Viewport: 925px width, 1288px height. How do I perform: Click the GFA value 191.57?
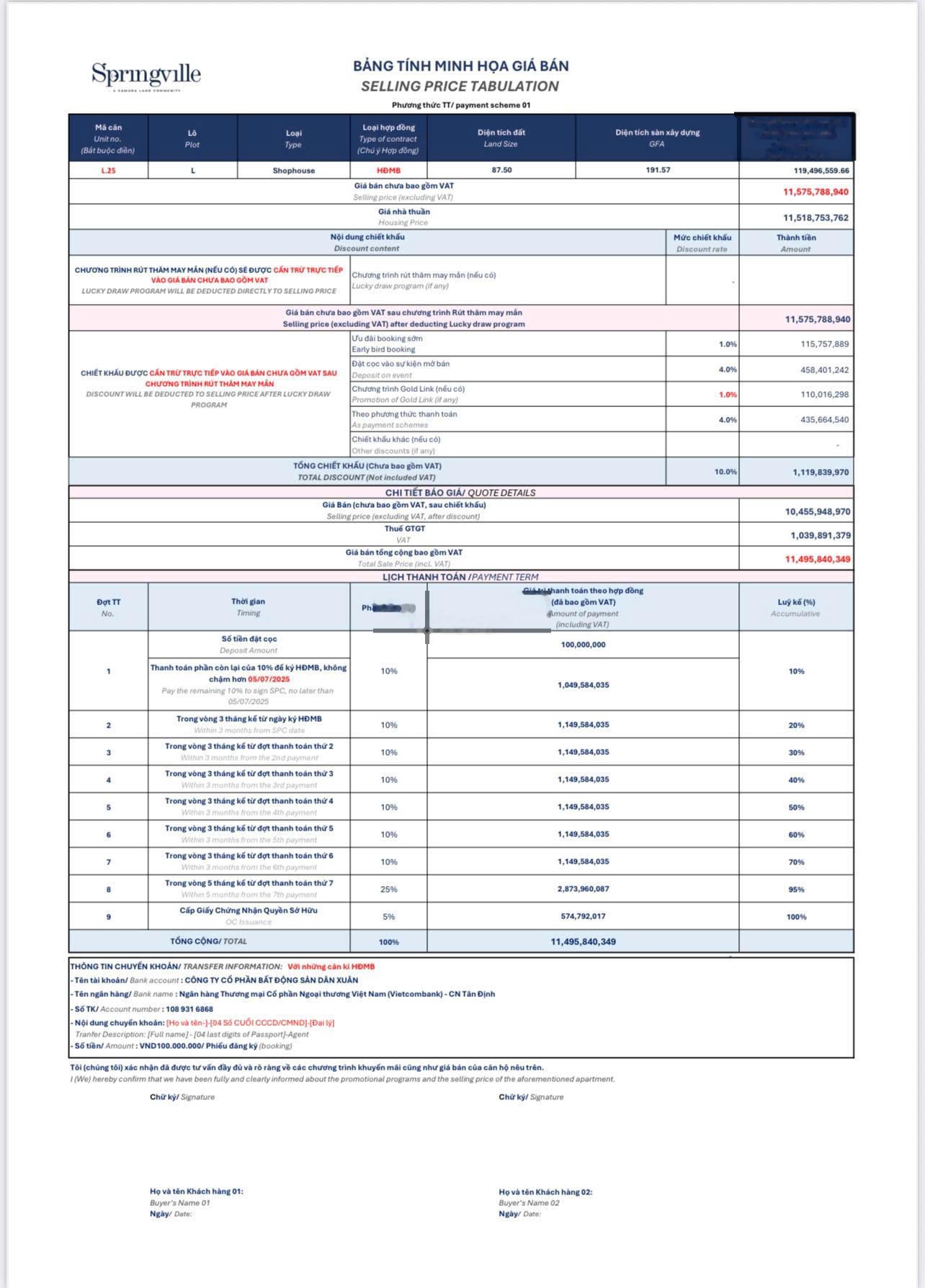coord(657,170)
